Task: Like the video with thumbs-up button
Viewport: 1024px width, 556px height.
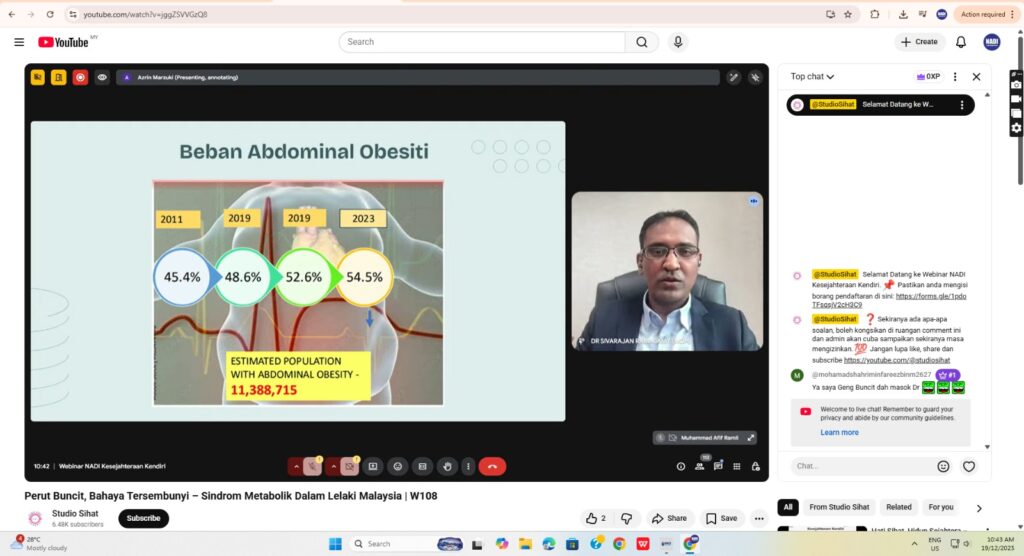Action: 597,518
